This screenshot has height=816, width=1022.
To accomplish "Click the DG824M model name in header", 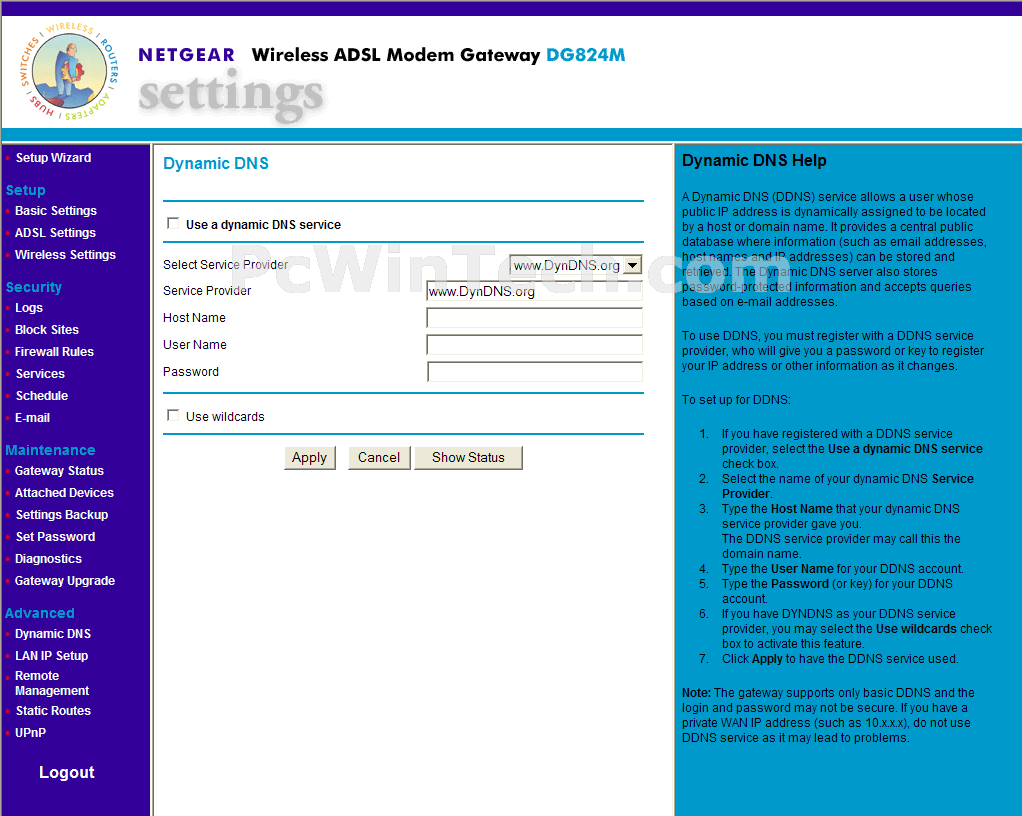I will [x=585, y=55].
